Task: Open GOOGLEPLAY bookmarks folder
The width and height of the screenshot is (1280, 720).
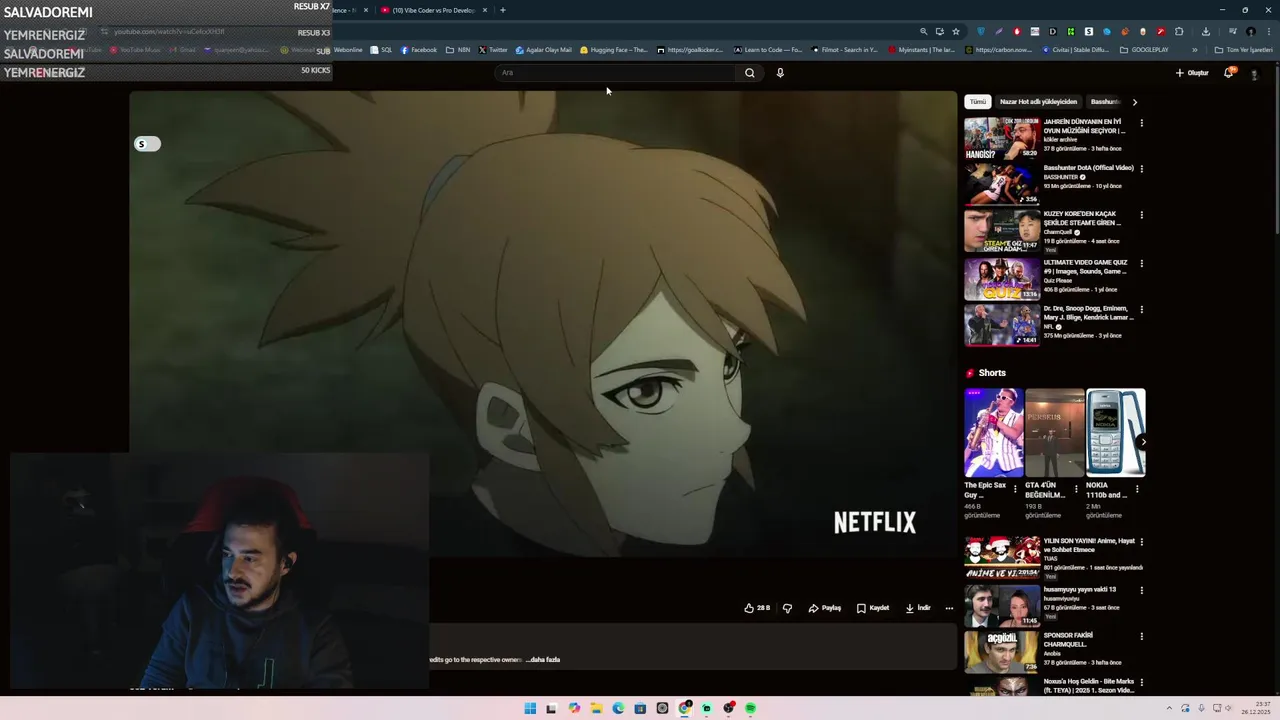Action: click(x=1144, y=50)
